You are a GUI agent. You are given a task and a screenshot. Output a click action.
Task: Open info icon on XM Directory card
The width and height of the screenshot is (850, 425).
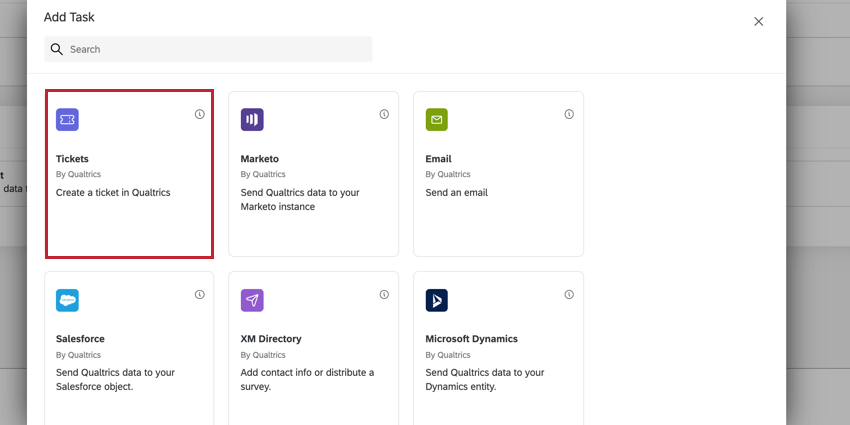(x=384, y=294)
